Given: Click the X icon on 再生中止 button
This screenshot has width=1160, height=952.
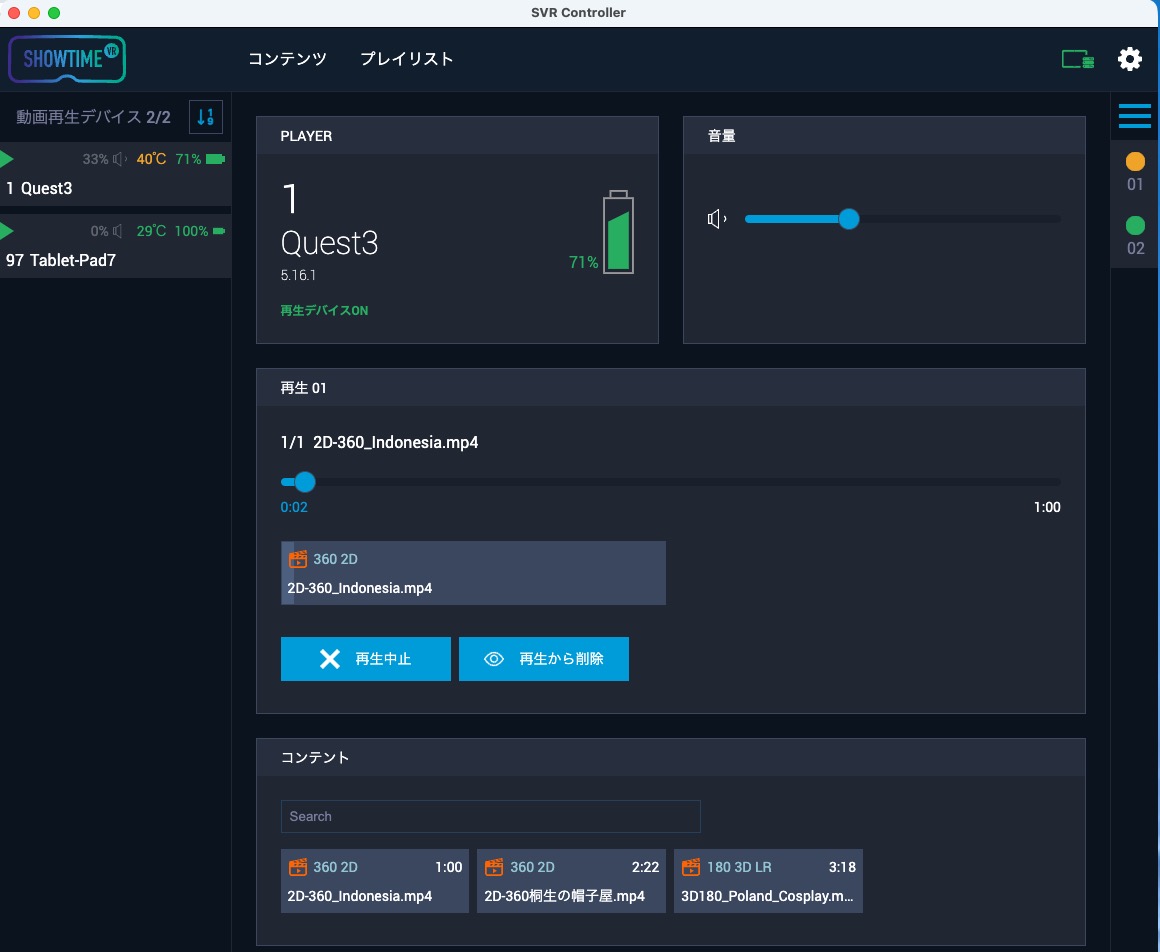Looking at the screenshot, I should pyautogui.click(x=330, y=658).
